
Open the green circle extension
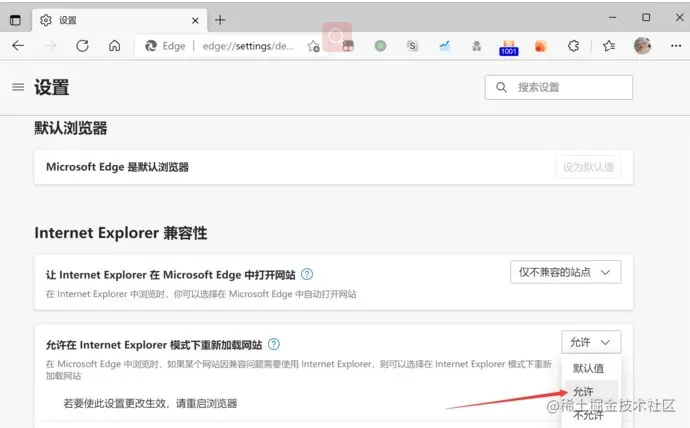(380, 46)
